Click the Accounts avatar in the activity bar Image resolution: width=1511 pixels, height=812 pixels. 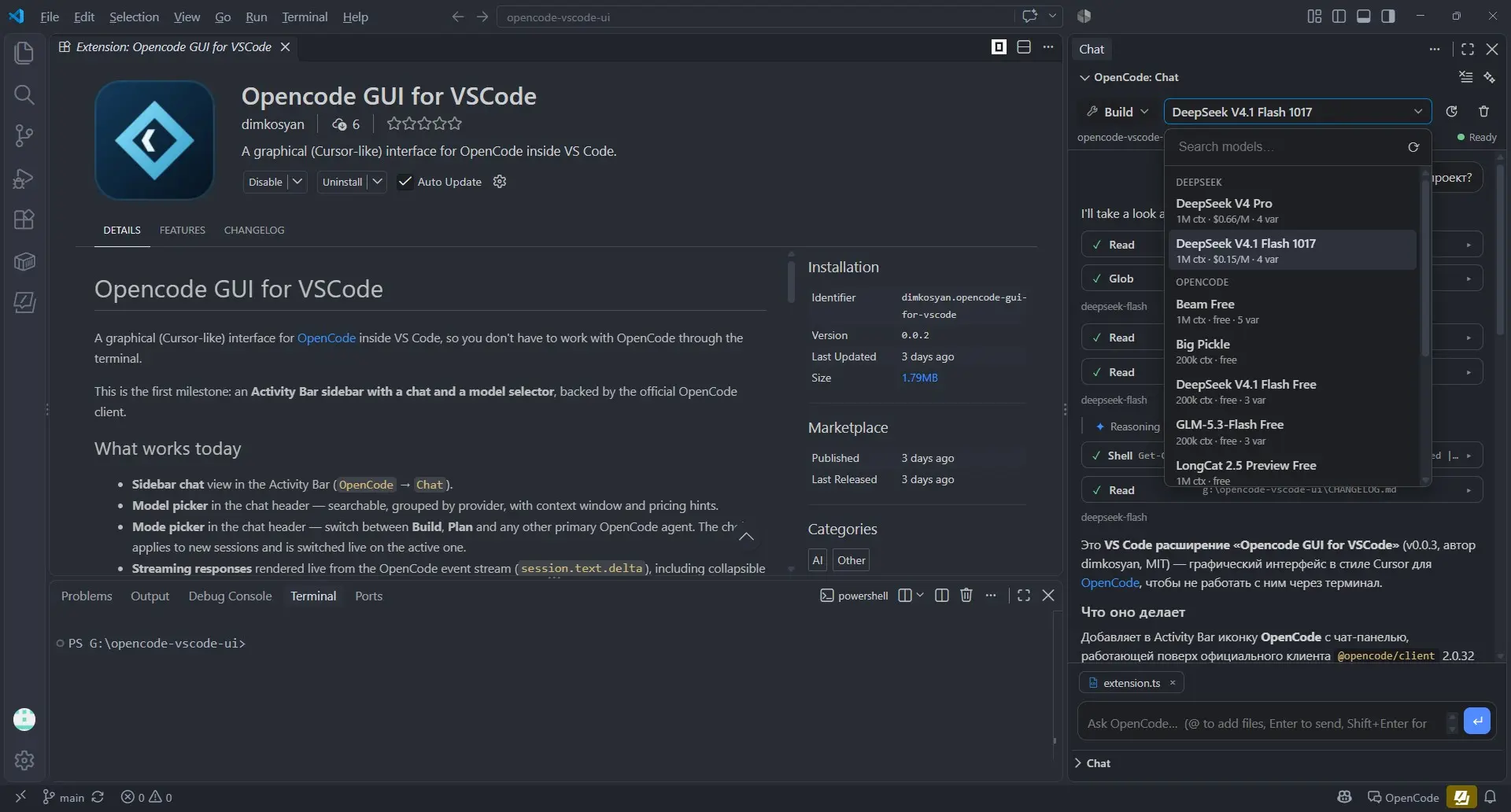[24, 719]
